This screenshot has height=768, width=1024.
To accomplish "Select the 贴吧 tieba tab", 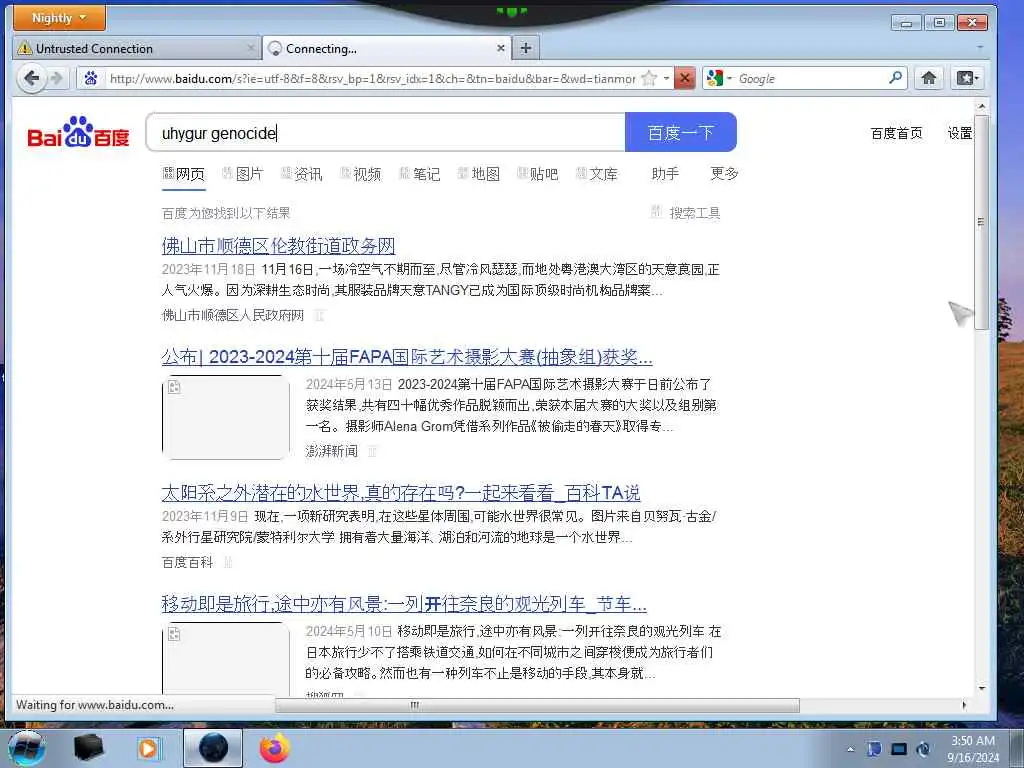I will click(537, 174).
